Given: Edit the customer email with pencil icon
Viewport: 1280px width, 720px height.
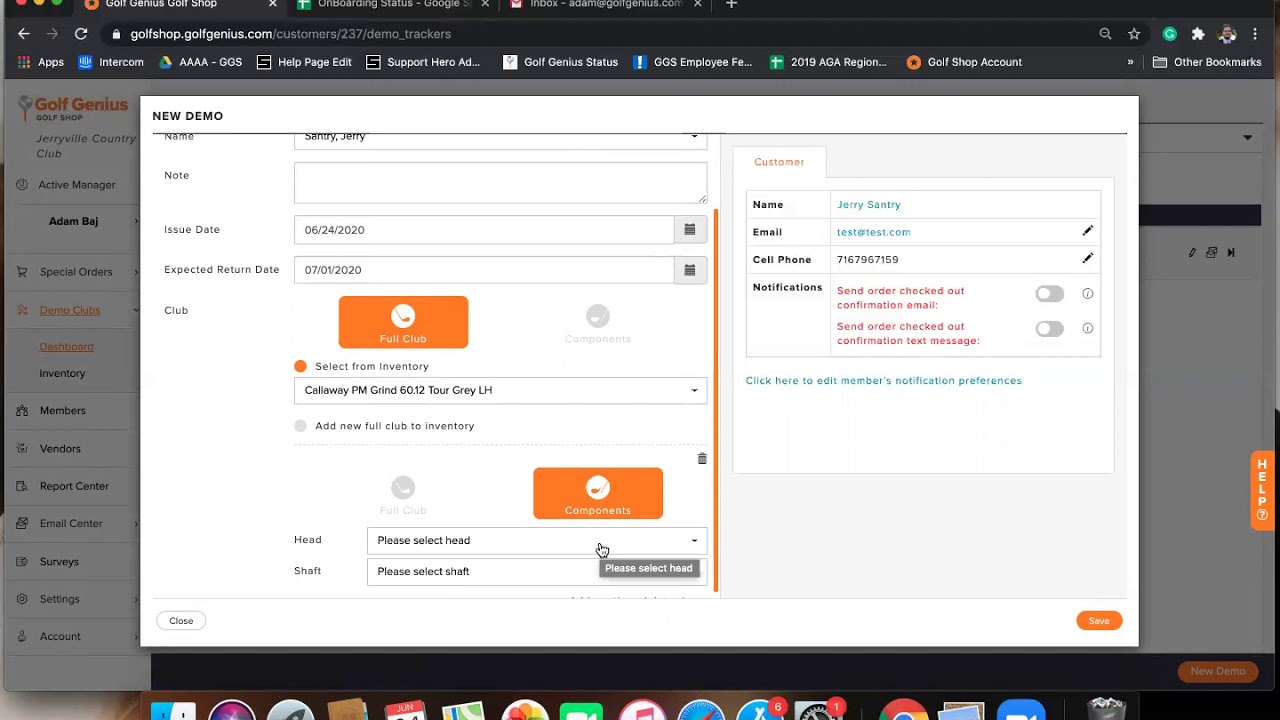Looking at the screenshot, I should [x=1088, y=231].
